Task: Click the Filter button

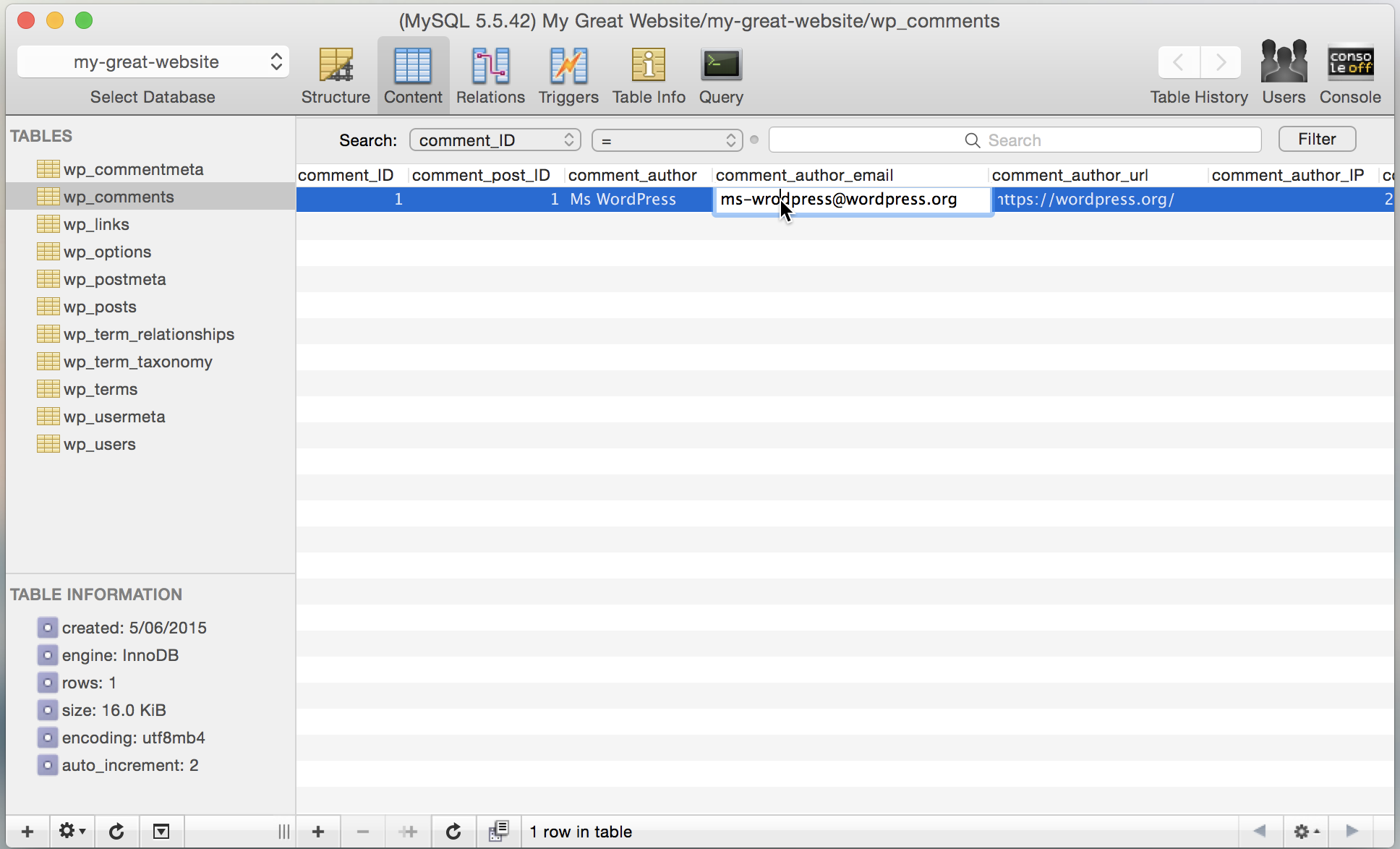Action: [x=1317, y=139]
